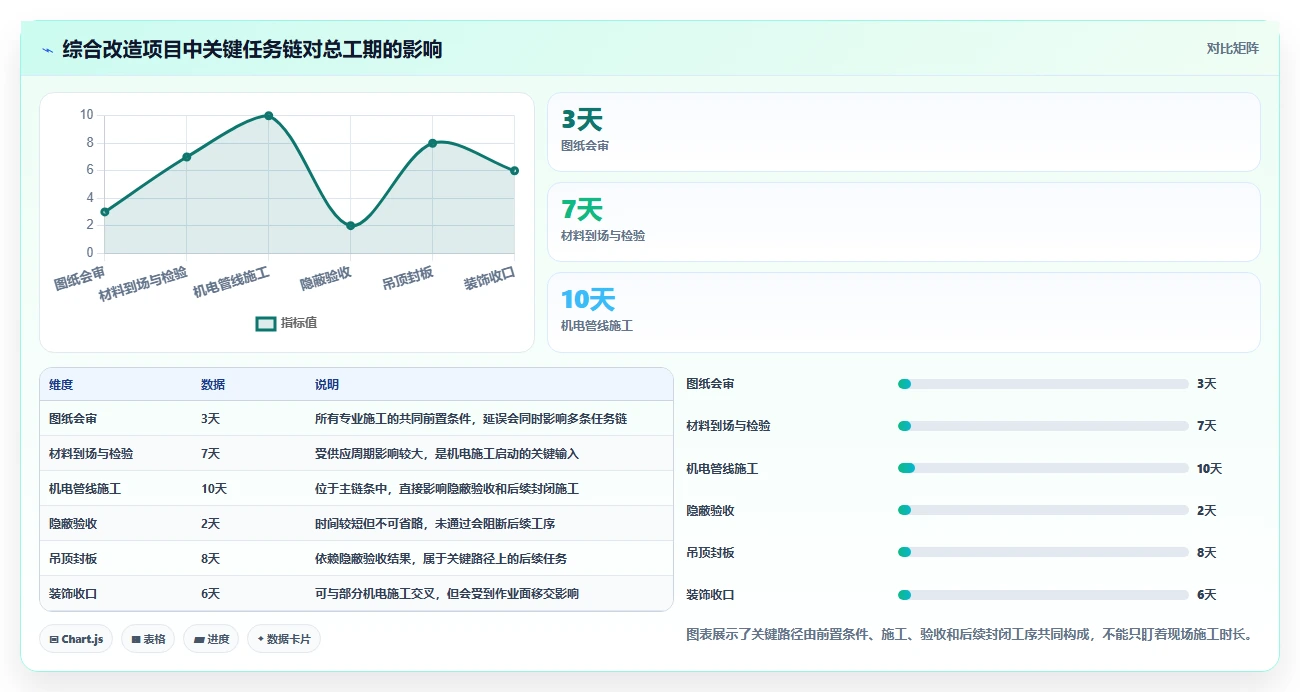Click the 隐蔽验收 progress bar
1300x692 pixels.
(x=1043, y=510)
